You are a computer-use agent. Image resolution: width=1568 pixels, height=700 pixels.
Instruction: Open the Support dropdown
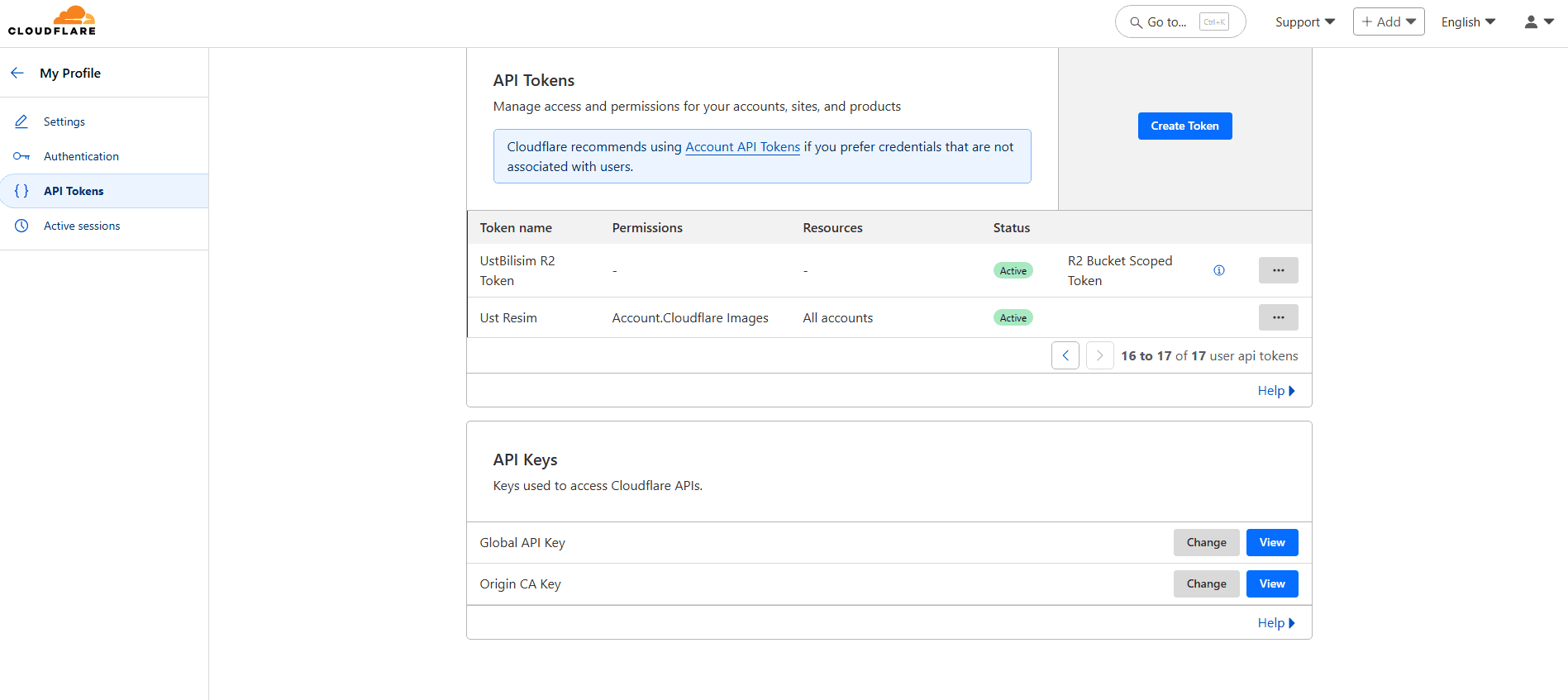pos(1304,22)
